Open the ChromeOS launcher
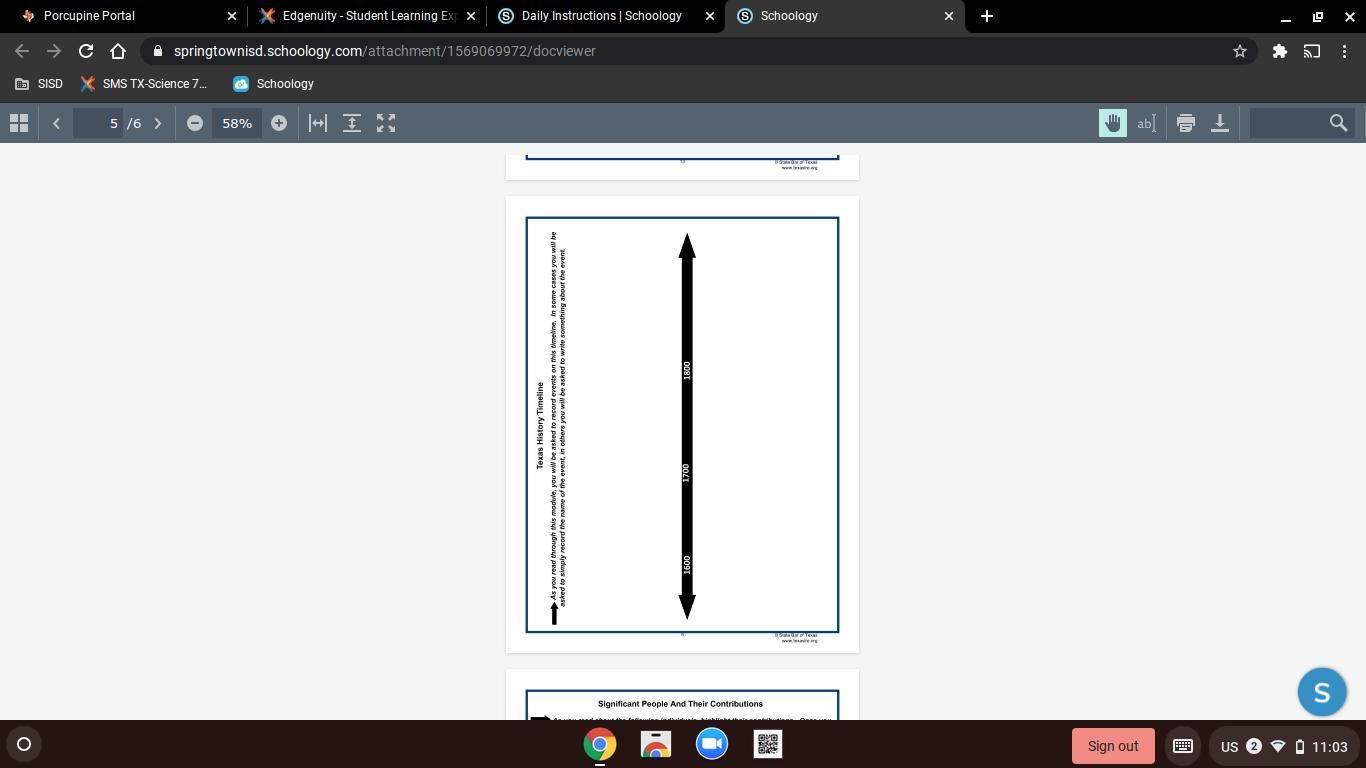This screenshot has height=768, width=1366. click(24, 744)
